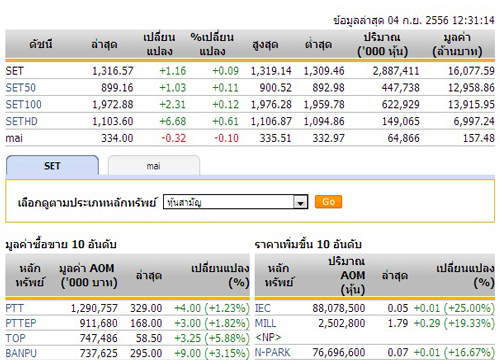Select SET50 trading value 12,958.86
The height and width of the screenshot is (360, 500).
(x=471, y=88)
